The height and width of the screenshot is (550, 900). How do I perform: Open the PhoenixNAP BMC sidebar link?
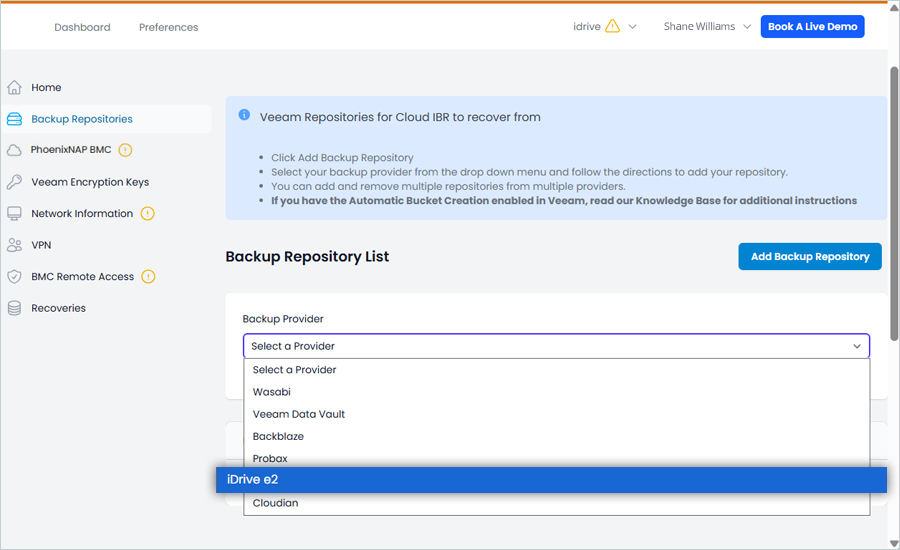[x=71, y=150]
